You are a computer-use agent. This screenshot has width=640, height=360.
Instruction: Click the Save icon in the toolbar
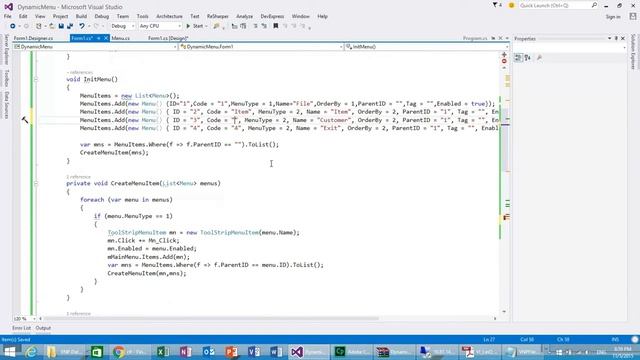click(x=61, y=26)
